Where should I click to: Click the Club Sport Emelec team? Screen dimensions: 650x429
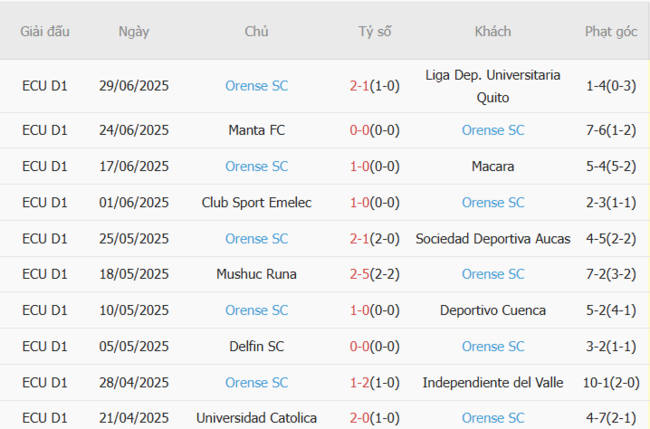point(256,202)
